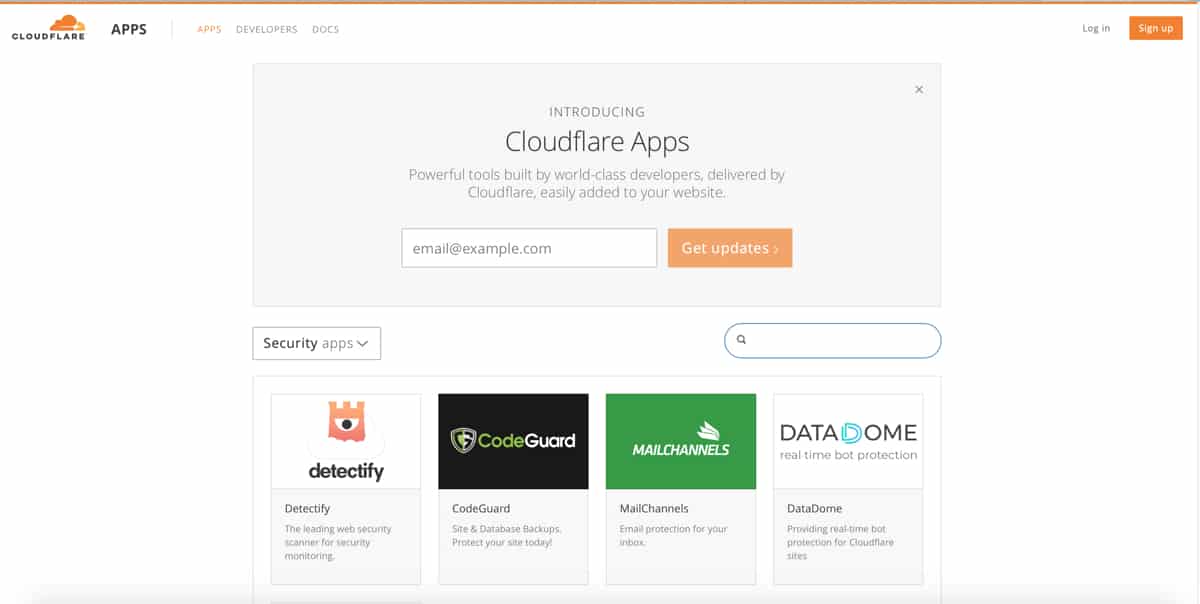Switch to the DEVELOPERS section

point(266,29)
